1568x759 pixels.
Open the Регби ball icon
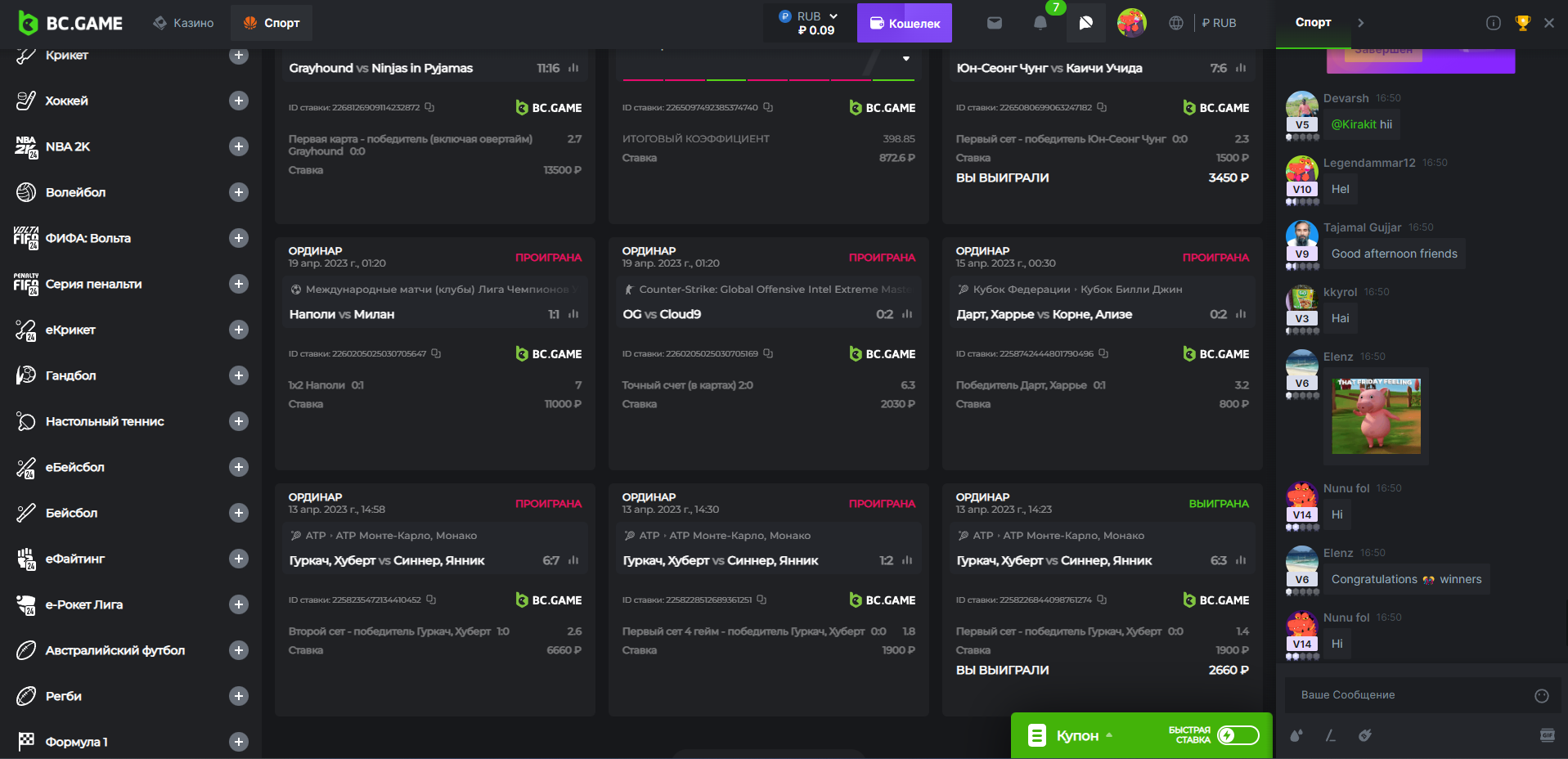26,696
